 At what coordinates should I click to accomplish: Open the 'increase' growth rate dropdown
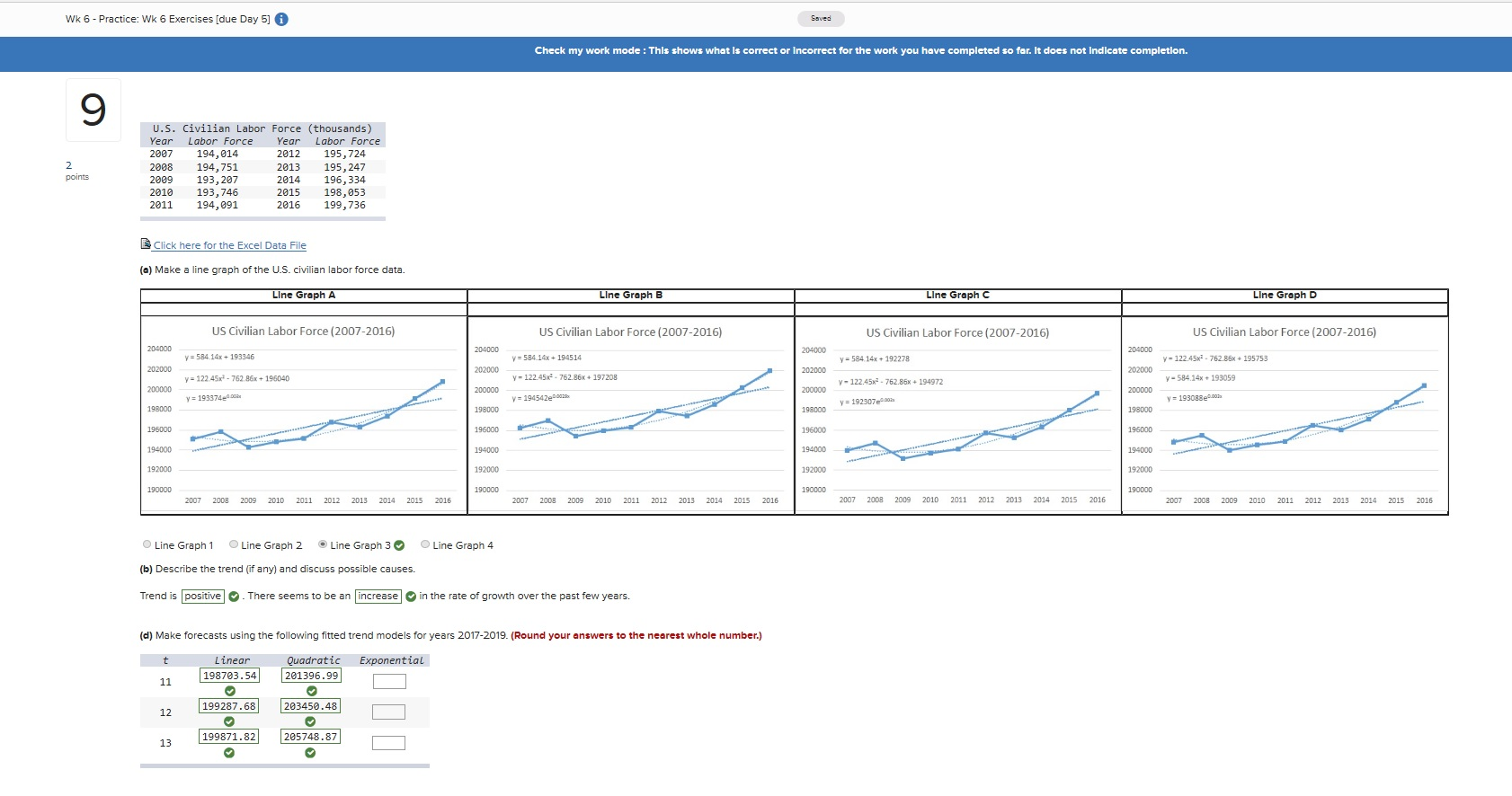pos(378,597)
